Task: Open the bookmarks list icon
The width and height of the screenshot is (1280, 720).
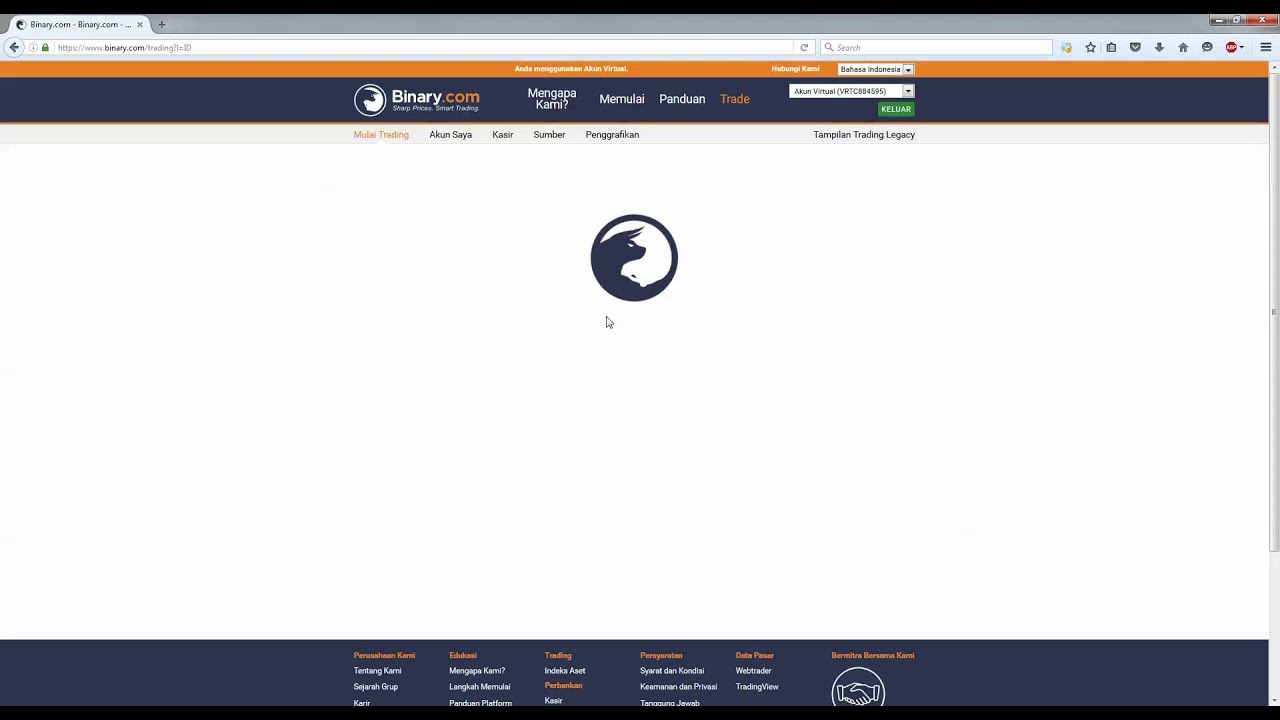Action: 1111,47
